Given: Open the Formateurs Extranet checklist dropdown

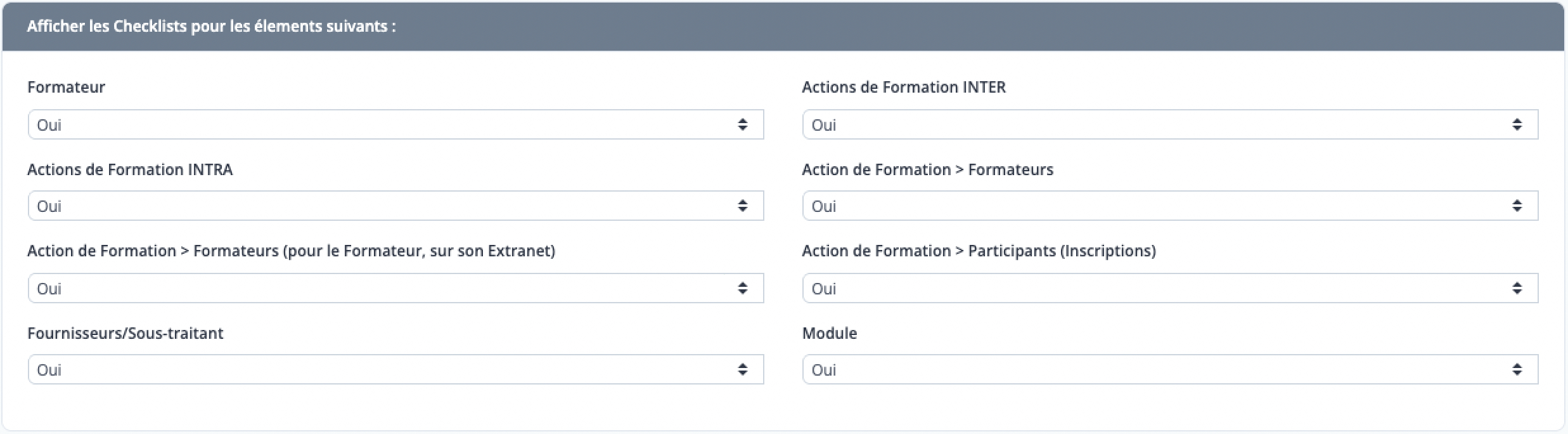Looking at the screenshot, I should 395,288.
